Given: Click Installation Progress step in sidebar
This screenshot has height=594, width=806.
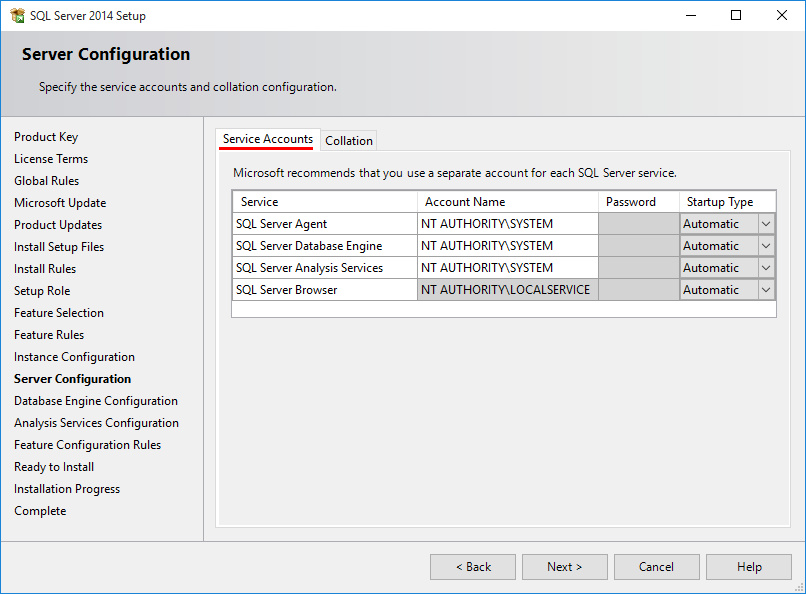Looking at the screenshot, I should point(67,489).
